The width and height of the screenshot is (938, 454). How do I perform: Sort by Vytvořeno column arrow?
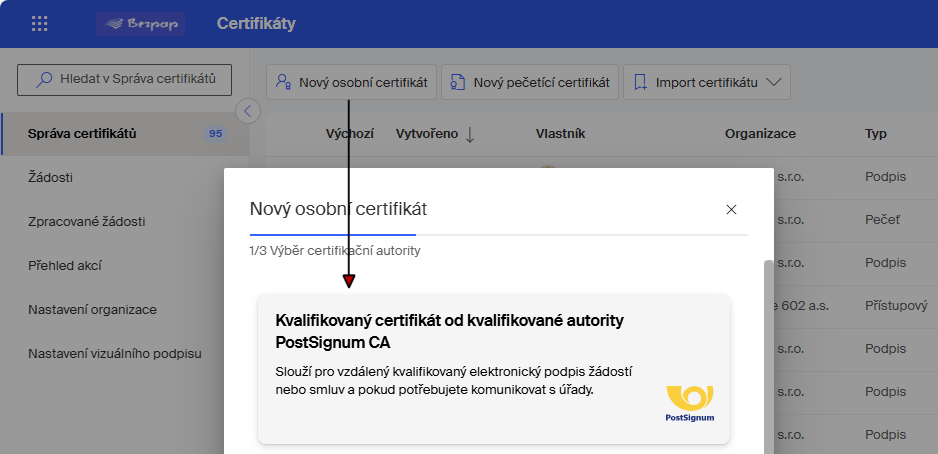point(470,134)
